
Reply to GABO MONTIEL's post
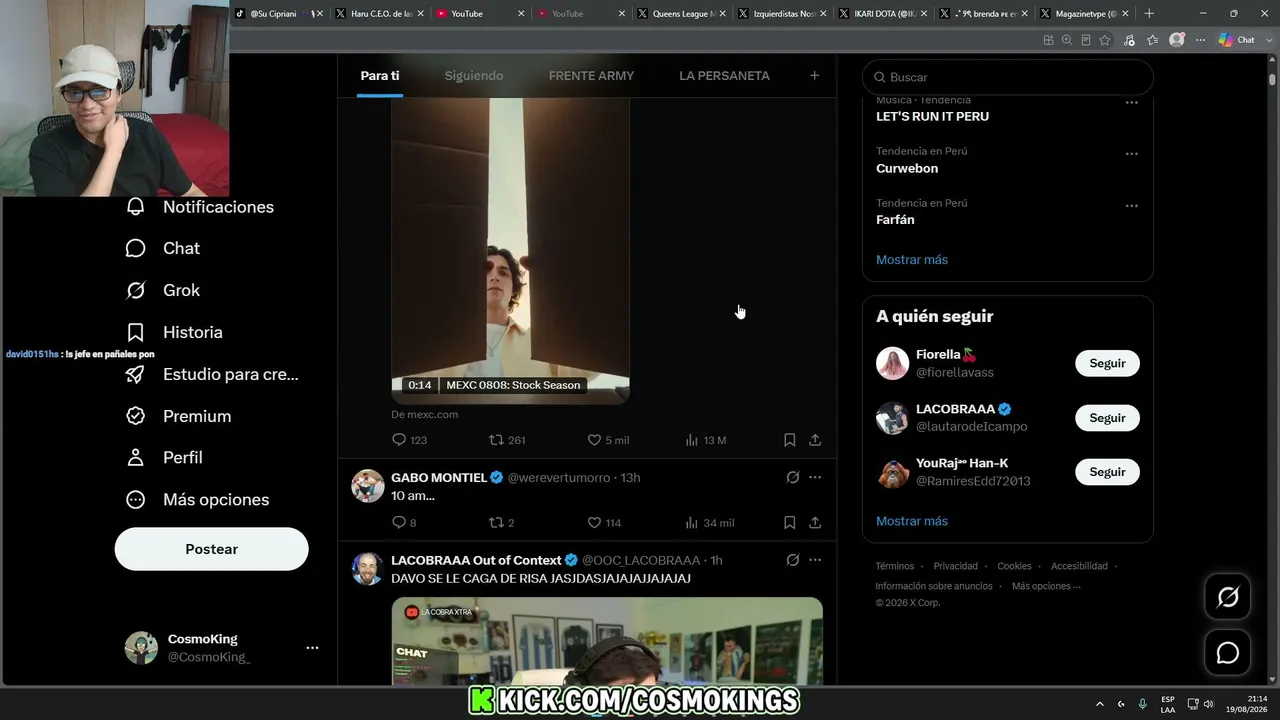pyautogui.click(x=404, y=522)
